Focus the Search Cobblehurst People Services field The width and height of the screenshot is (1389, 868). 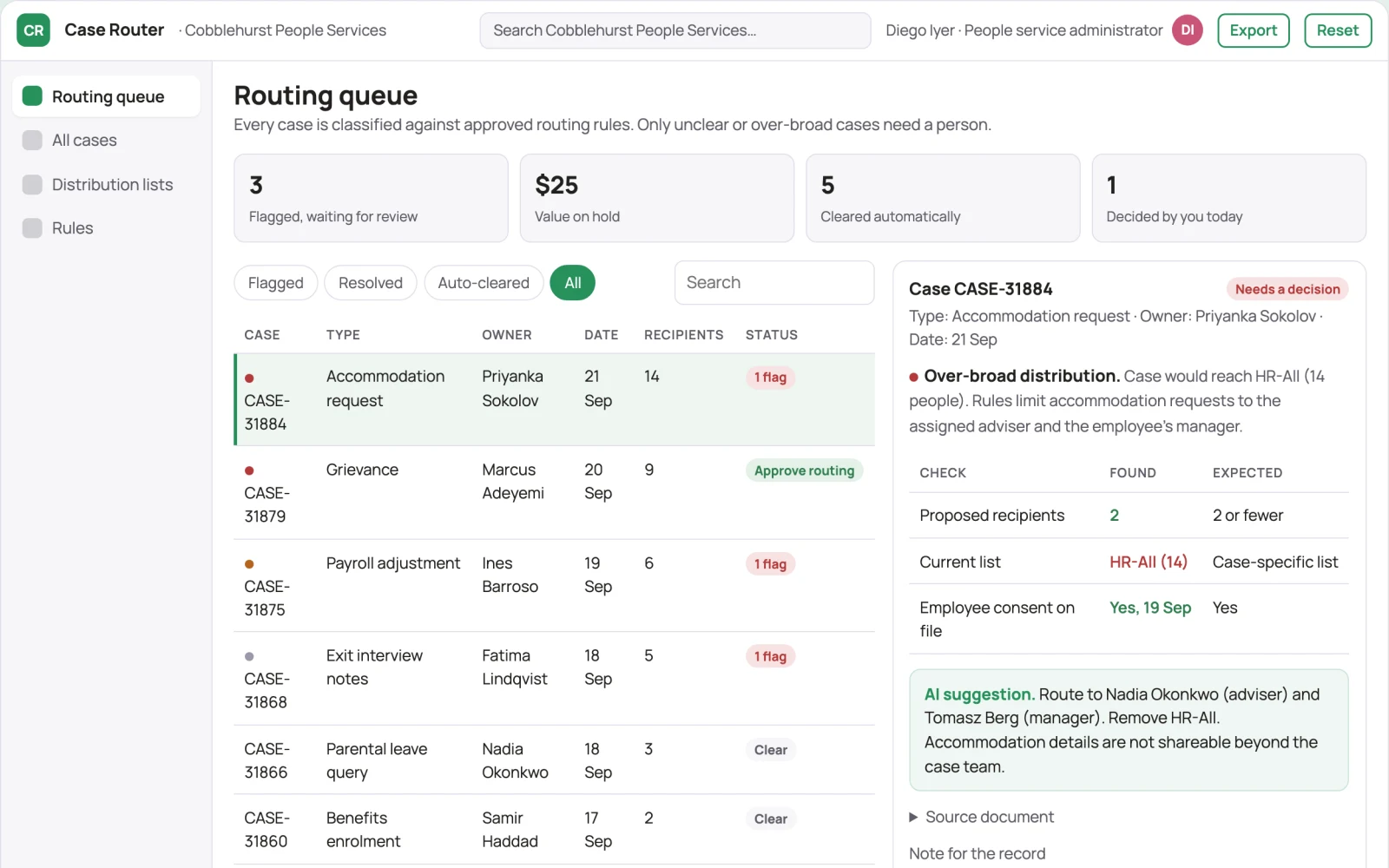coord(675,30)
